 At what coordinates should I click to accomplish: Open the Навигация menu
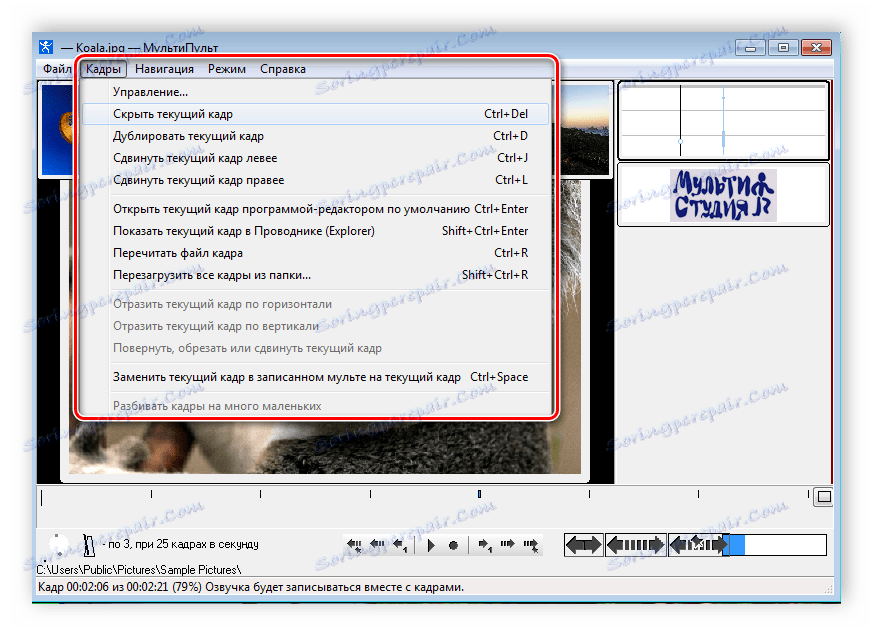pyautogui.click(x=164, y=69)
